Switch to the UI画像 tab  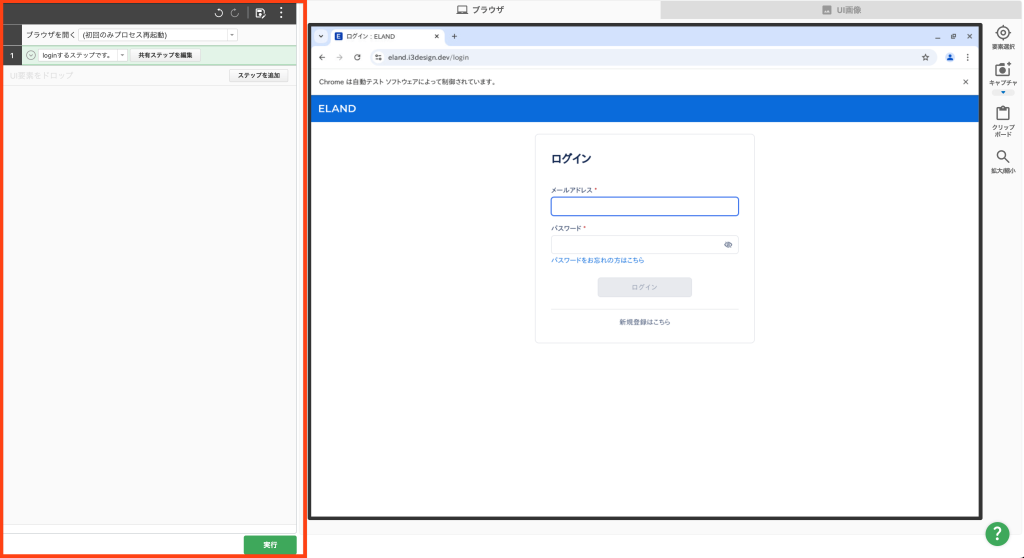click(x=841, y=10)
